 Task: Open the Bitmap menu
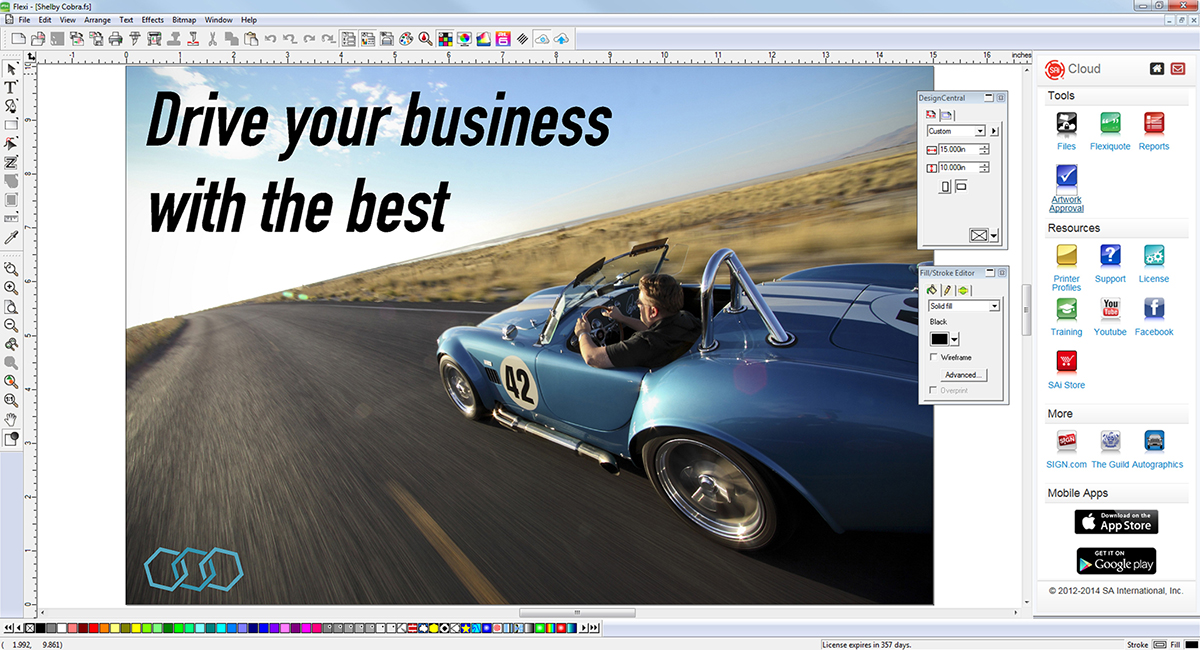click(184, 20)
